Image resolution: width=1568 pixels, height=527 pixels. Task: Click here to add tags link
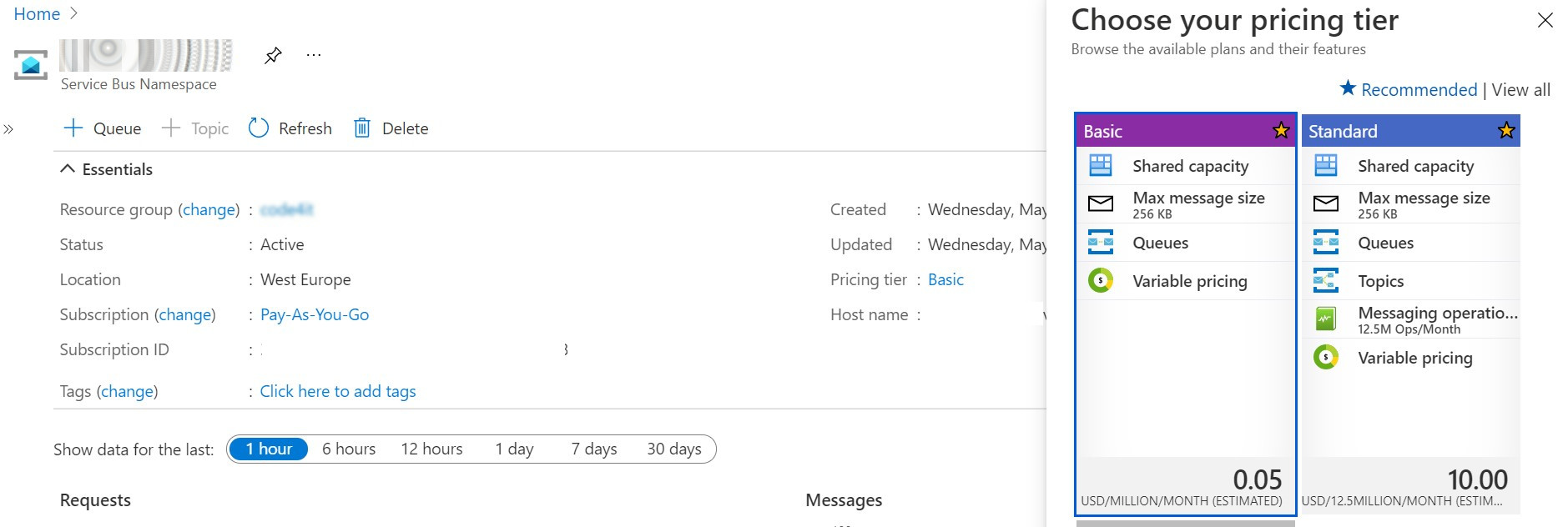coord(338,391)
